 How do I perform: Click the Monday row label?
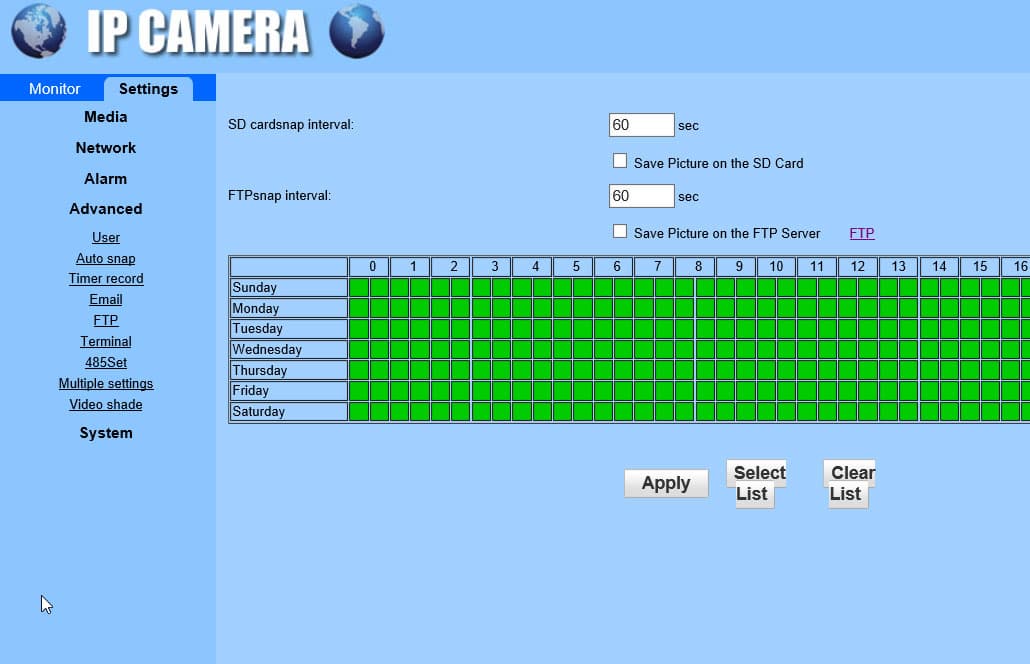(288, 308)
